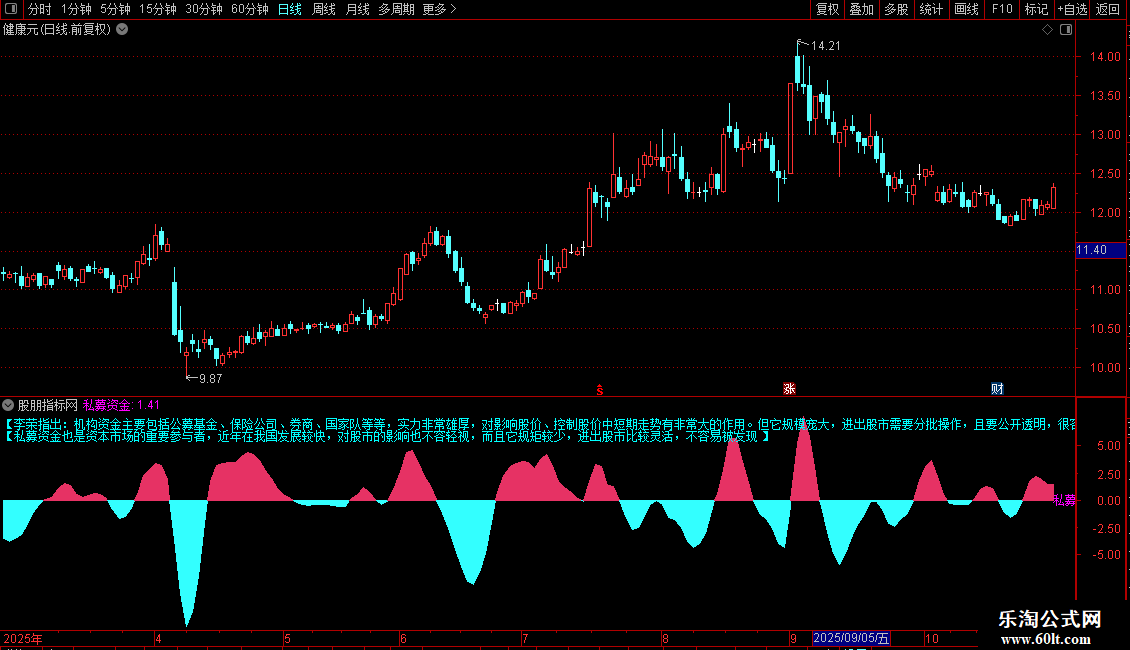Select the 日线 daily chart tab
The image size is (1130, 650).
coord(290,9)
